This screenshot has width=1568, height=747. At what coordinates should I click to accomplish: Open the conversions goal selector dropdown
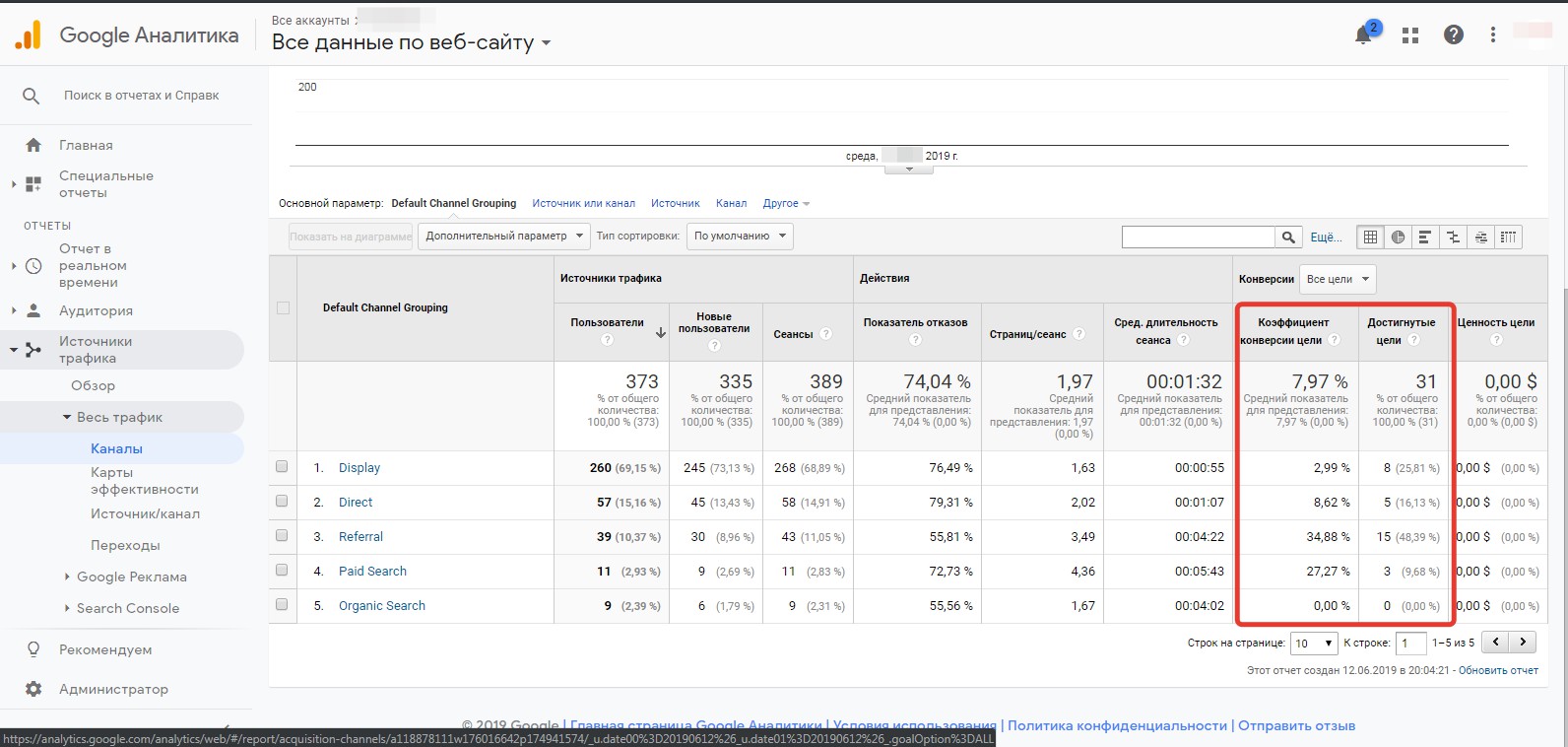(x=1338, y=279)
